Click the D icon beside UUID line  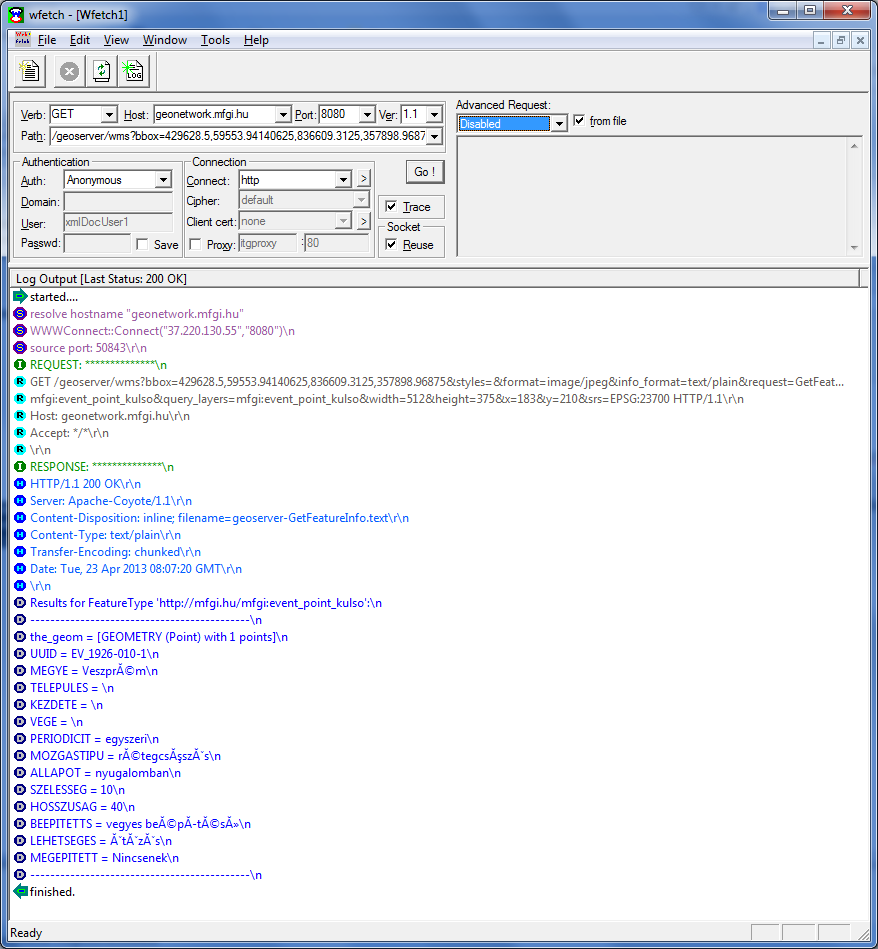[20, 654]
